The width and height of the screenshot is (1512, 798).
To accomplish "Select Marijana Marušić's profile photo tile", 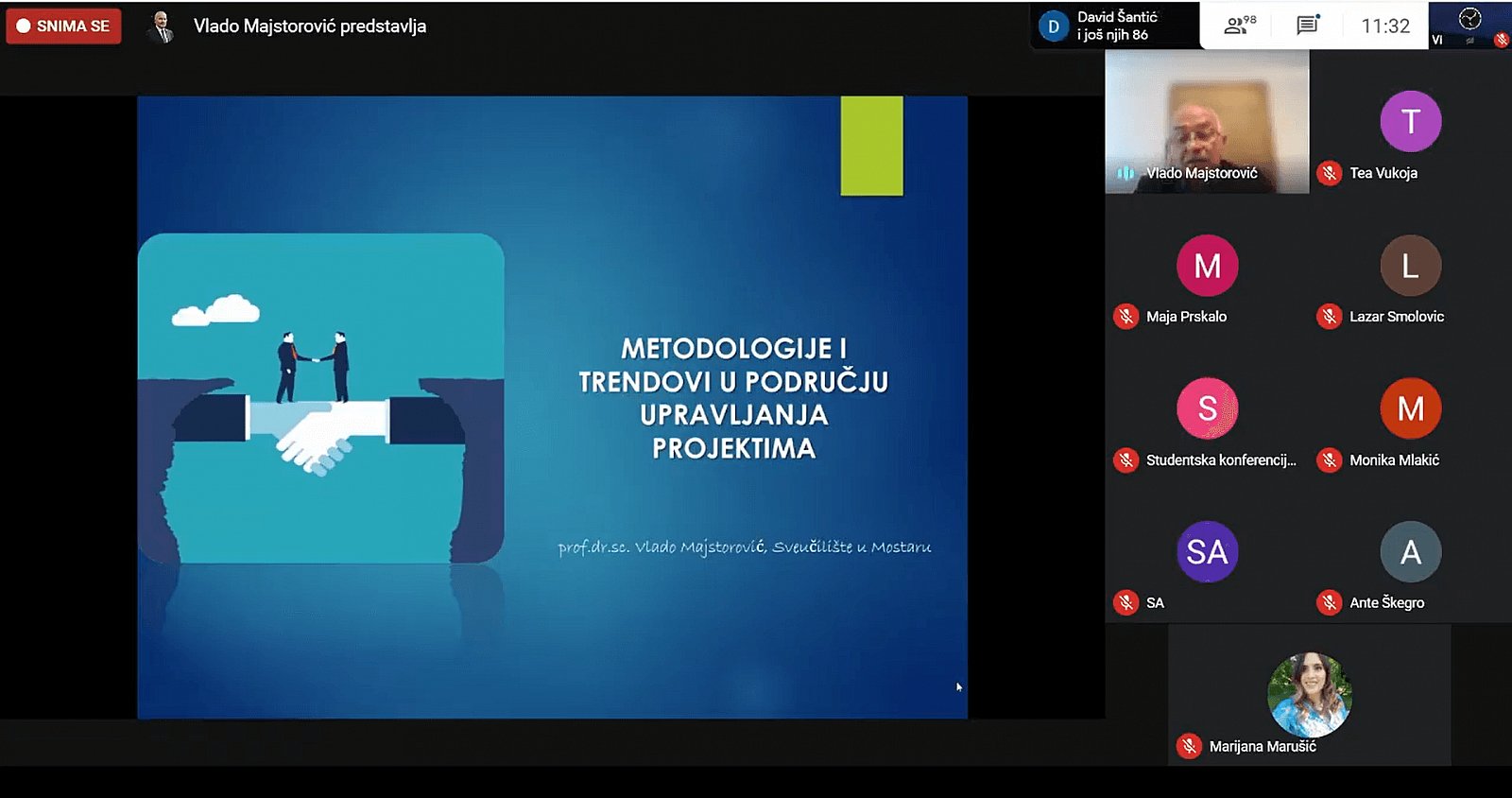I will click(1309, 695).
